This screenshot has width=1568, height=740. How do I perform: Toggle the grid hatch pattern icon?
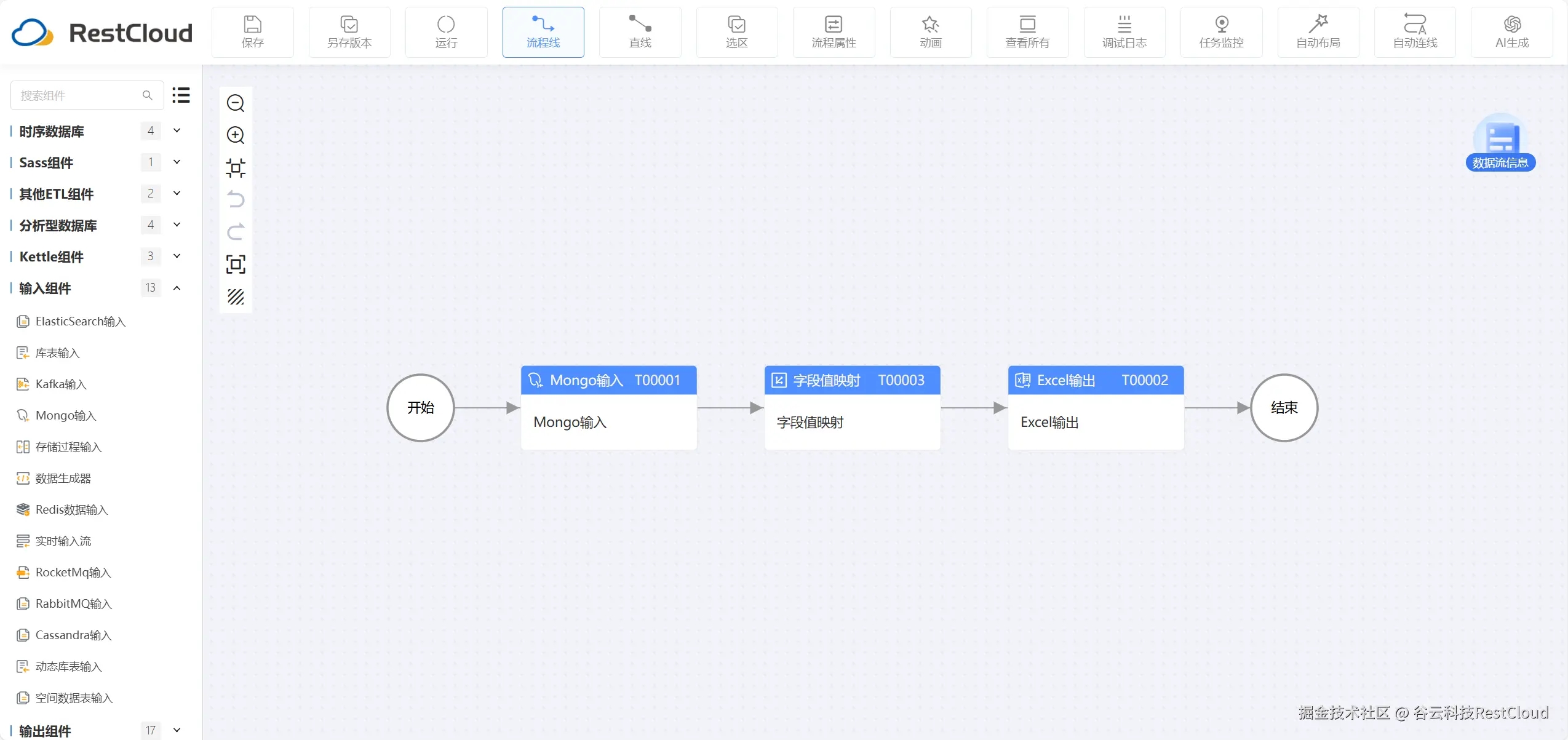pos(236,297)
